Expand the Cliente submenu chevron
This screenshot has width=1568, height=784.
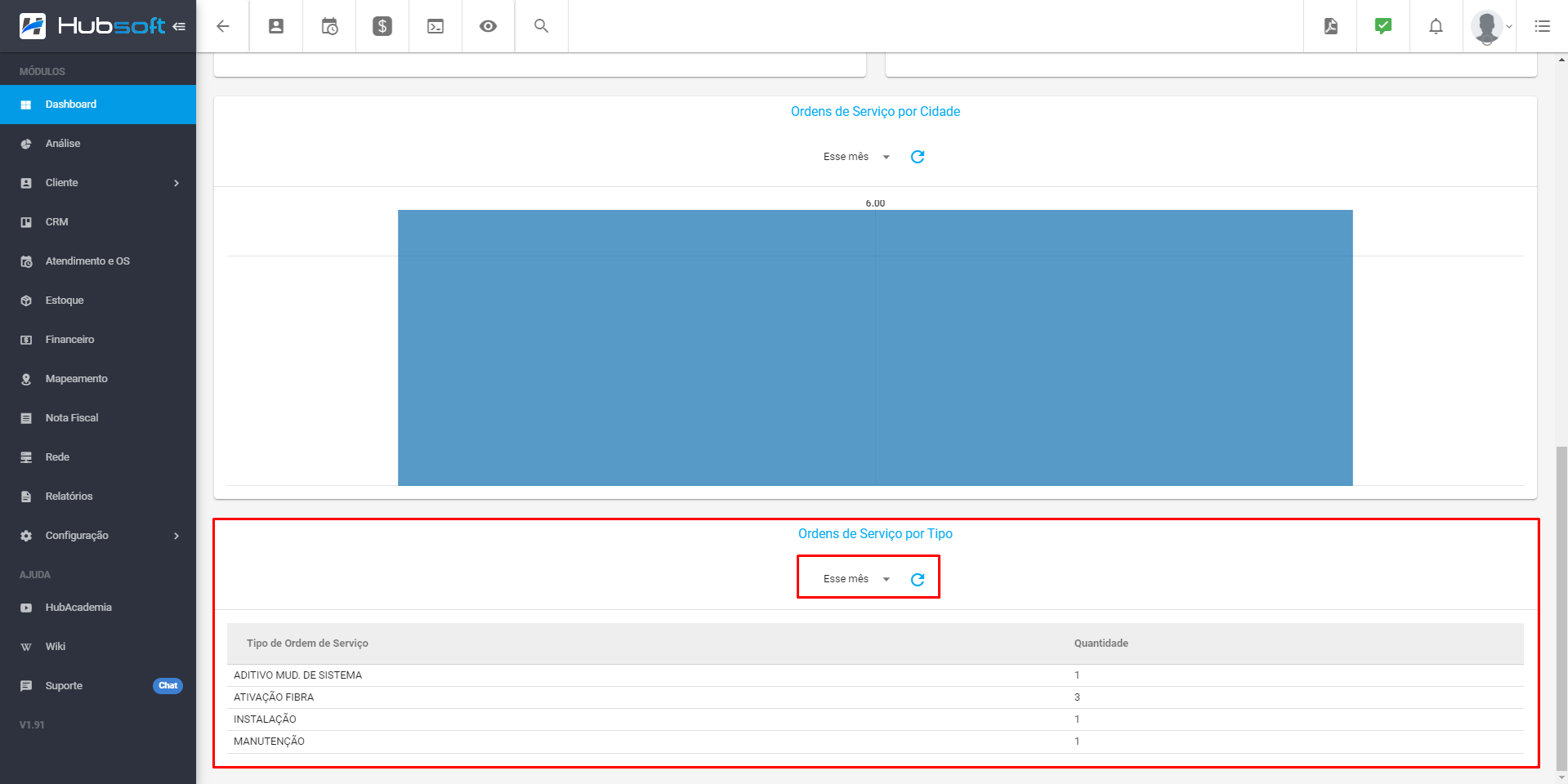[176, 183]
